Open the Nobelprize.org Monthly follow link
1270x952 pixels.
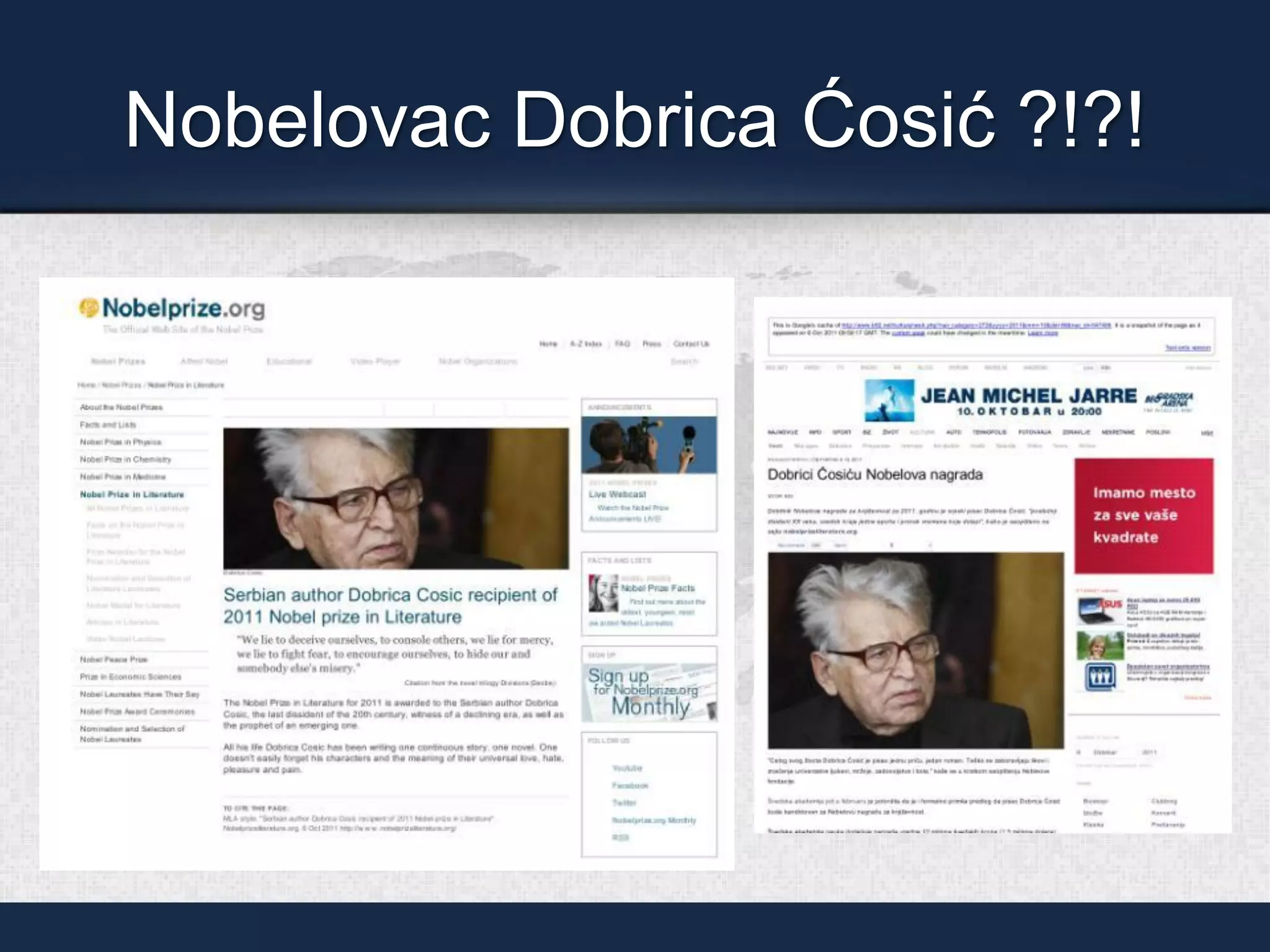[654, 820]
